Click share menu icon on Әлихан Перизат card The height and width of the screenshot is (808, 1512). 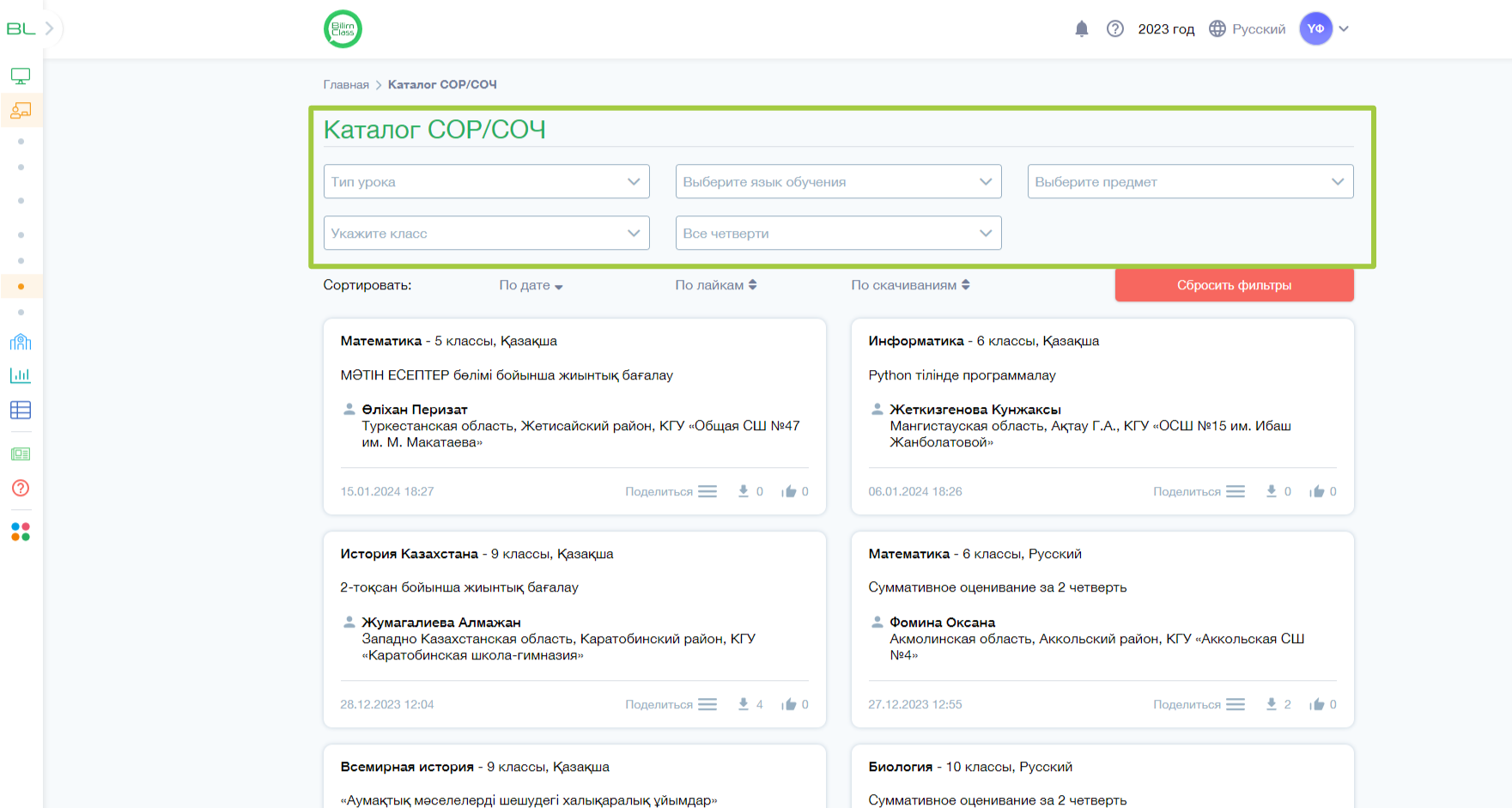707,492
